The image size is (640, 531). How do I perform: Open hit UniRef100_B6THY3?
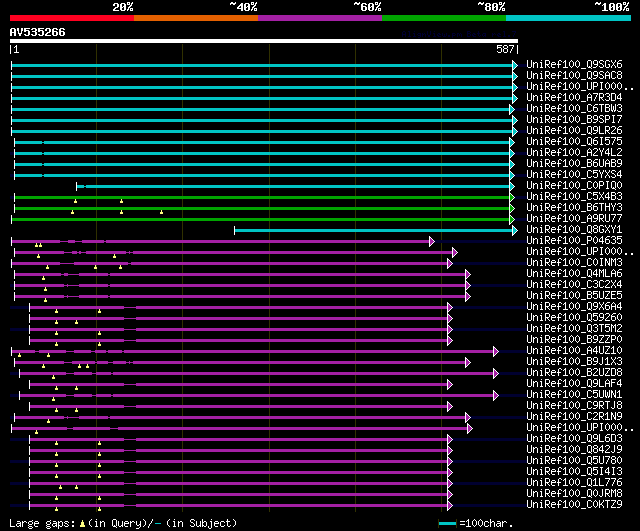point(574,208)
